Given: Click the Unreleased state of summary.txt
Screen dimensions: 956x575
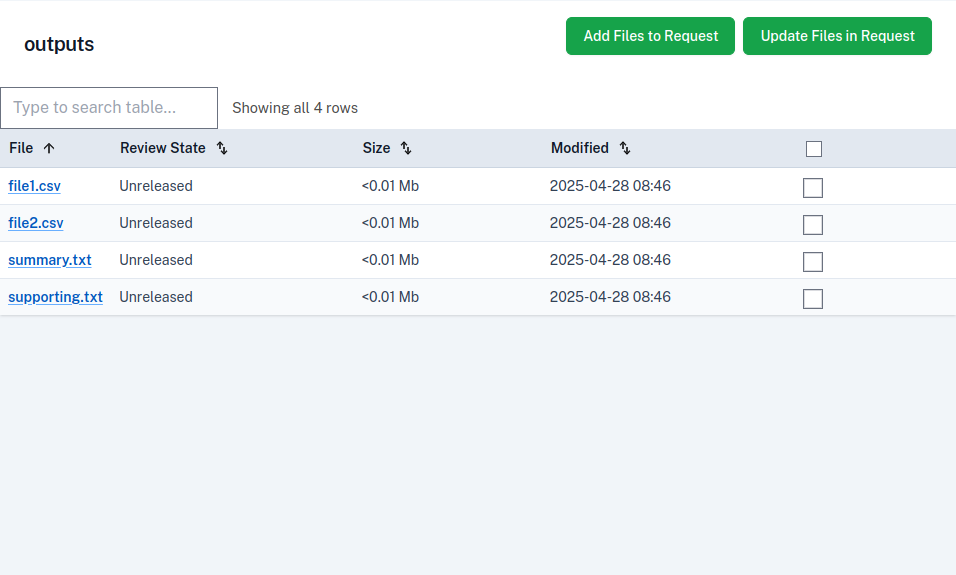Looking at the screenshot, I should pyautogui.click(x=156, y=260).
